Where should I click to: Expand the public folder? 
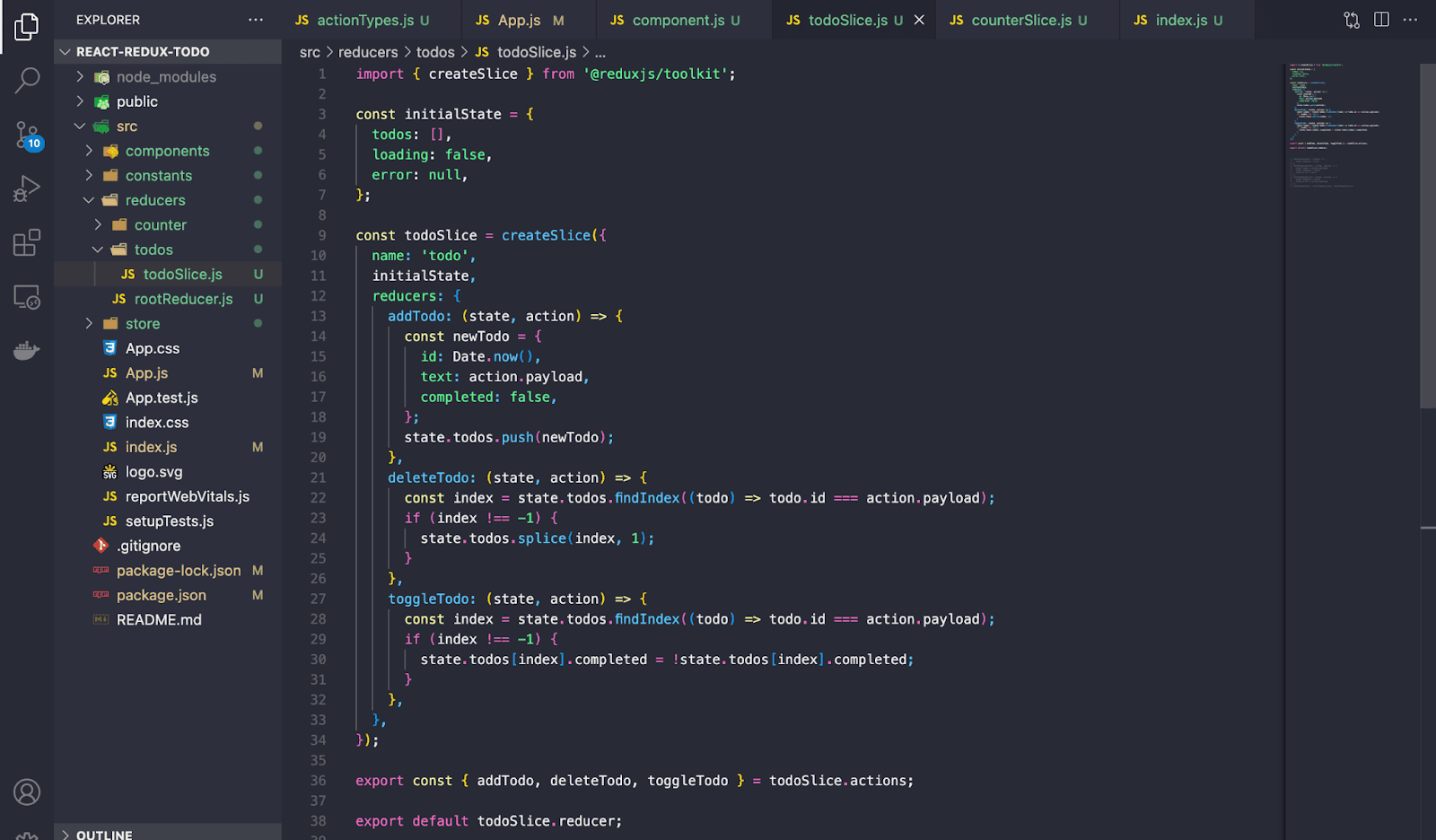pos(168,101)
